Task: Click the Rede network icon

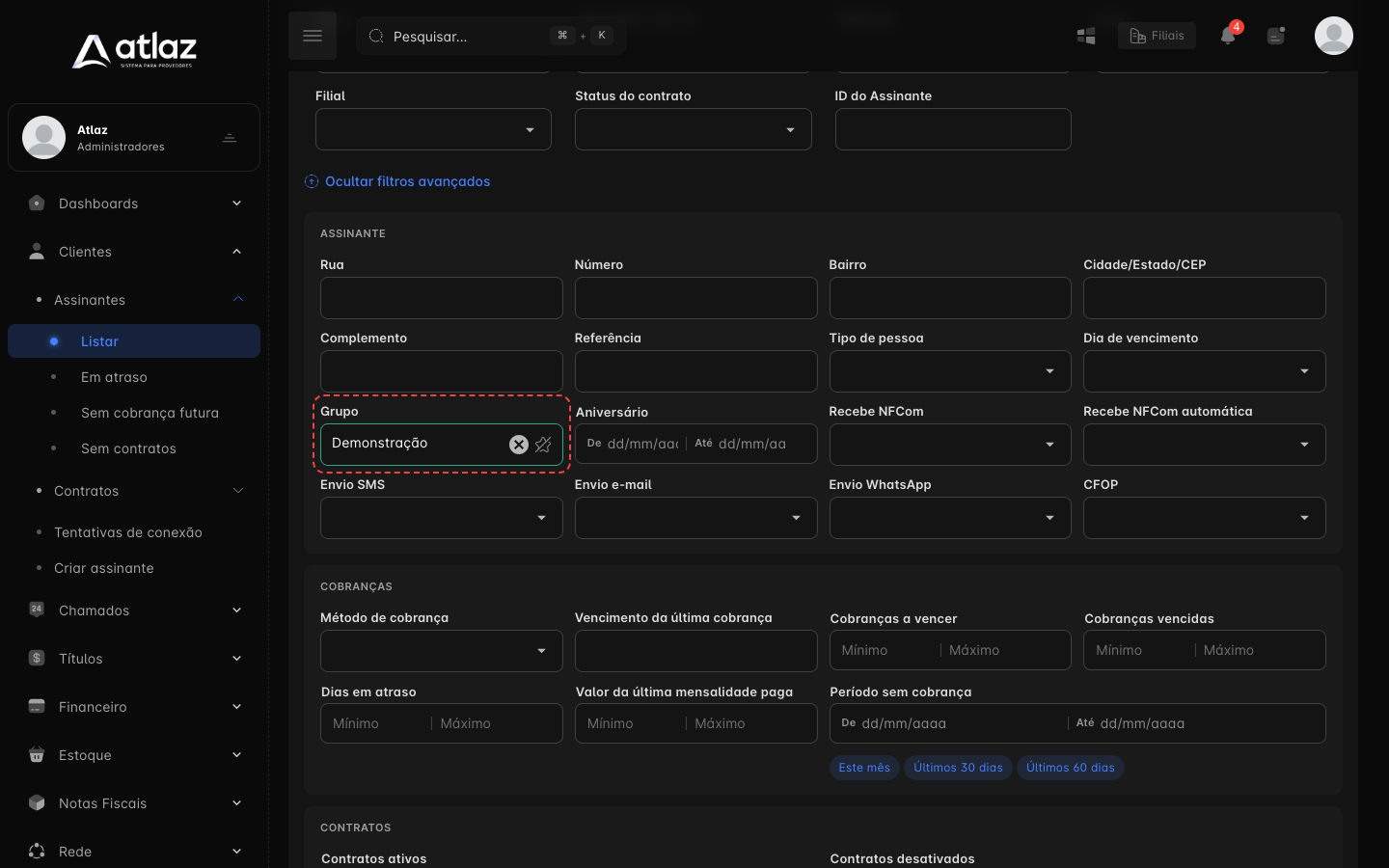Action: tap(37, 851)
